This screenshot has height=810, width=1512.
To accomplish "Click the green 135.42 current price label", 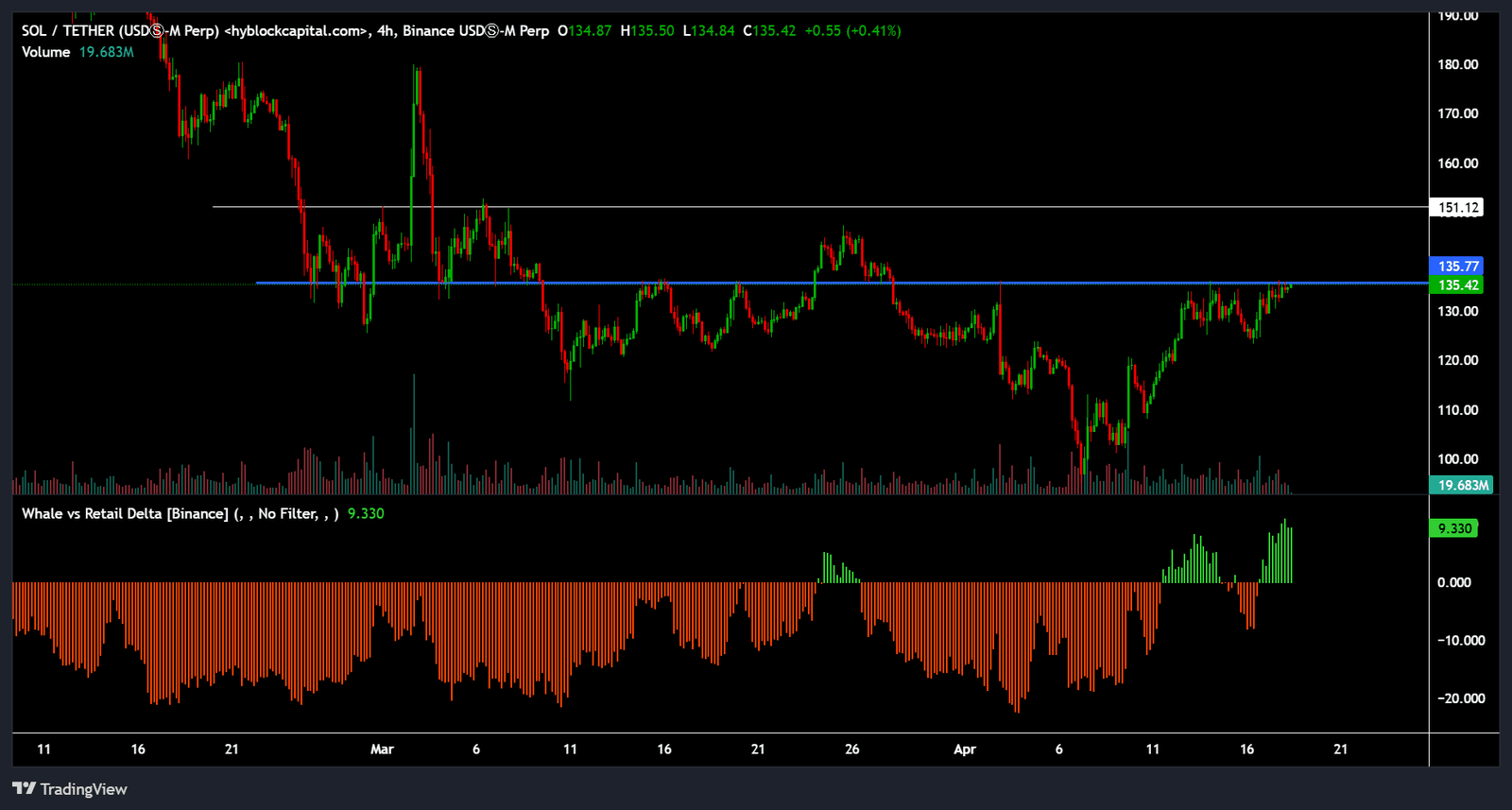I will tap(1458, 285).
